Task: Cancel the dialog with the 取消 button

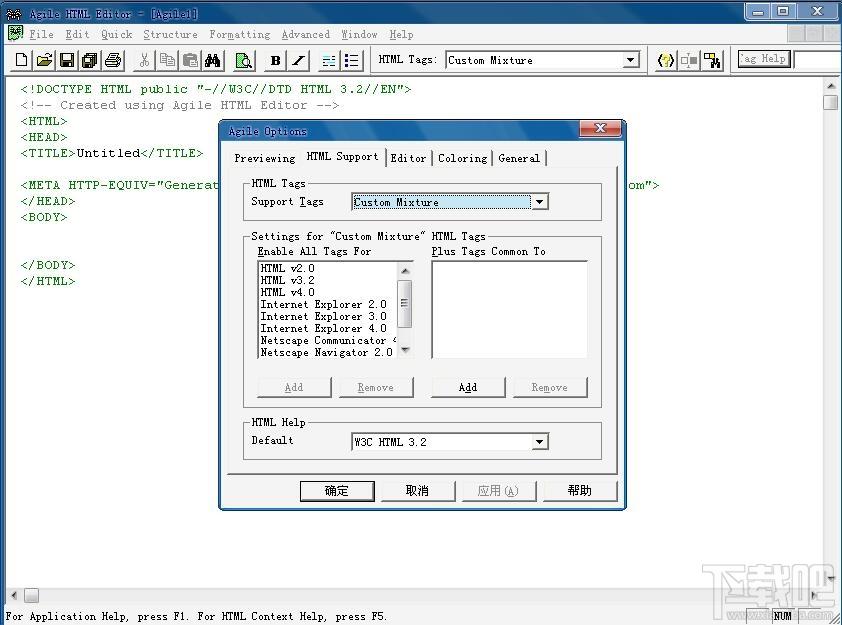Action: [x=417, y=491]
